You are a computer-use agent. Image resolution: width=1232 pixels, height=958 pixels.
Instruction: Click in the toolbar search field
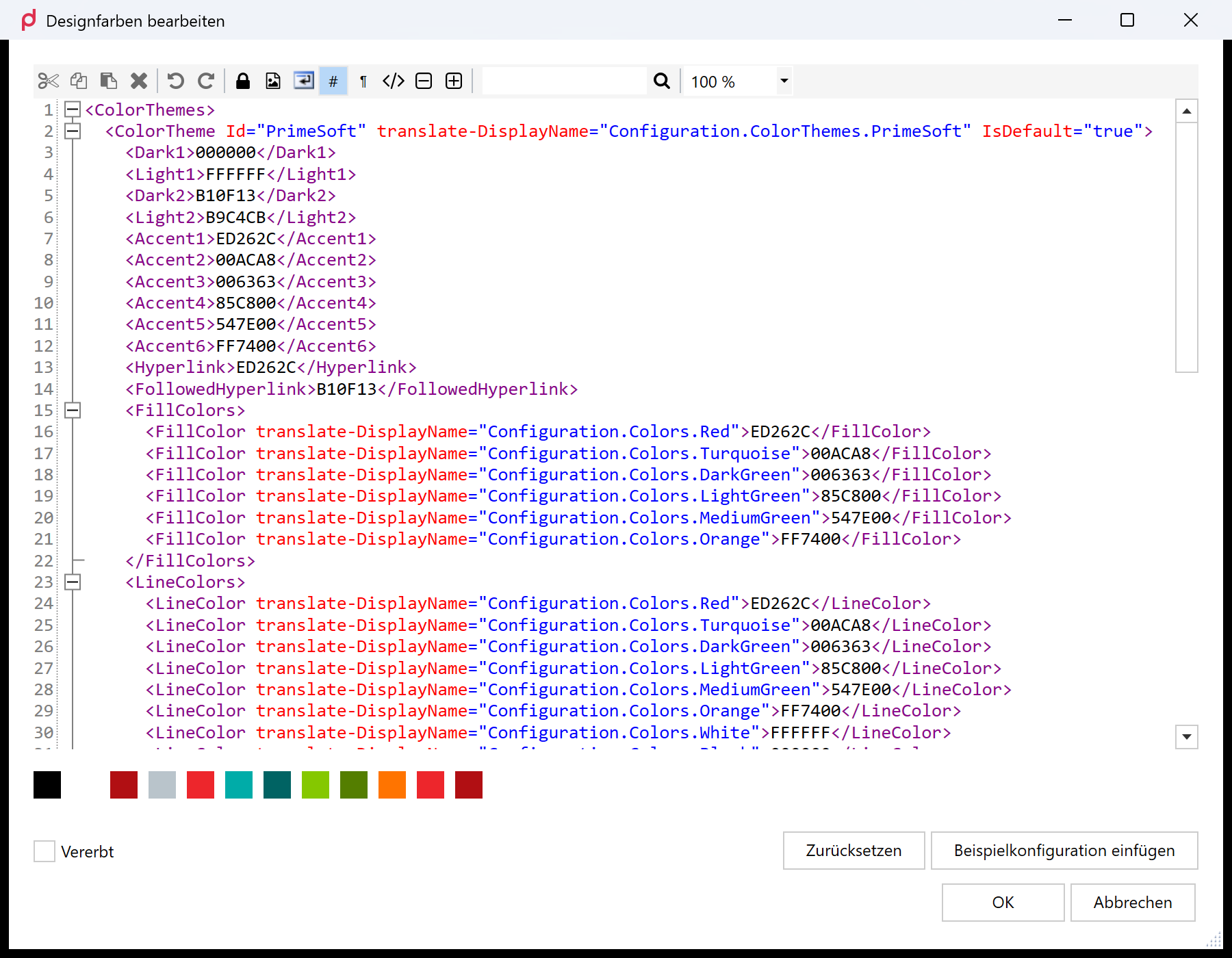coord(565,81)
